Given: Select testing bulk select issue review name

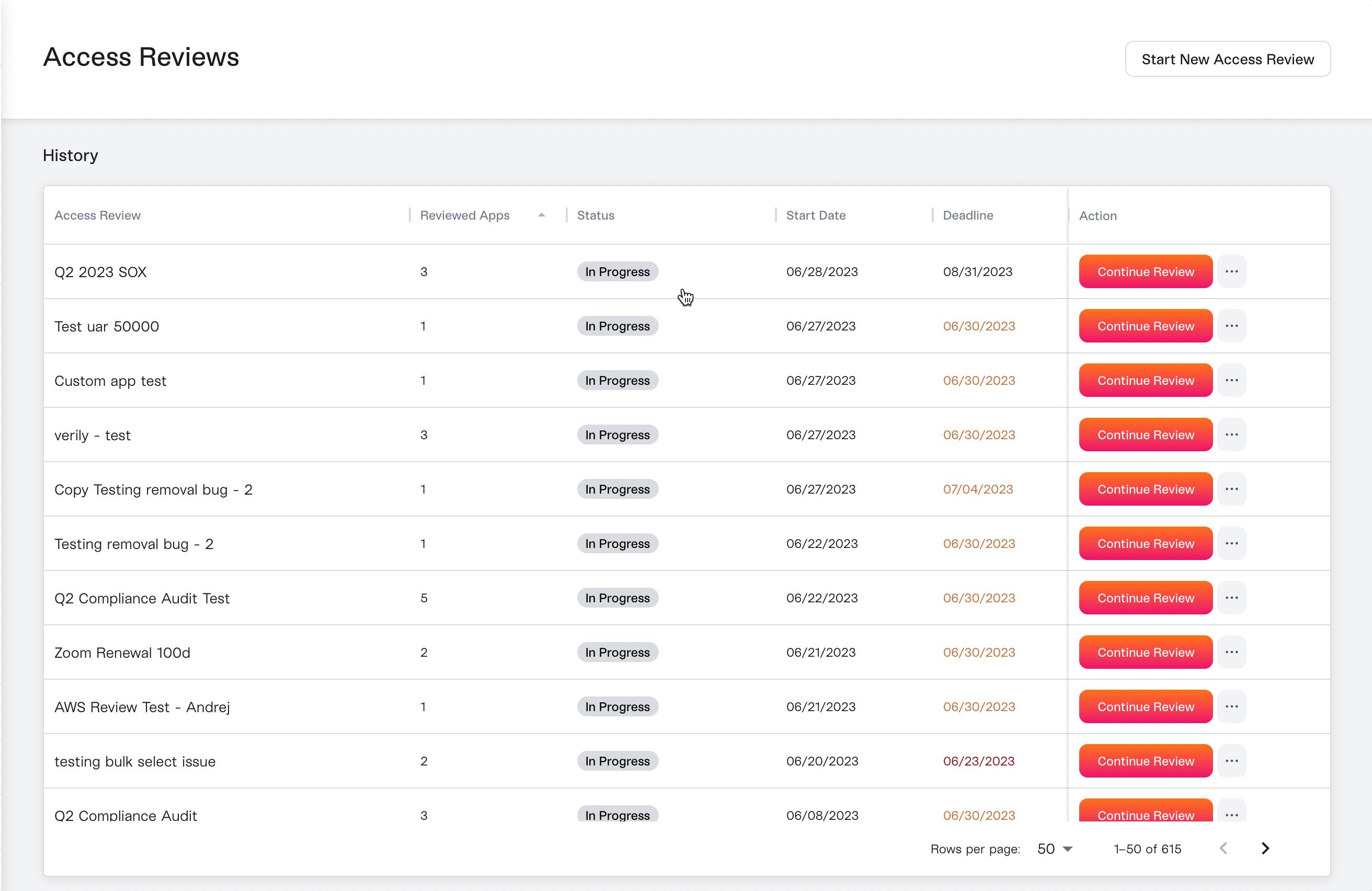Looking at the screenshot, I should click(x=135, y=761).
